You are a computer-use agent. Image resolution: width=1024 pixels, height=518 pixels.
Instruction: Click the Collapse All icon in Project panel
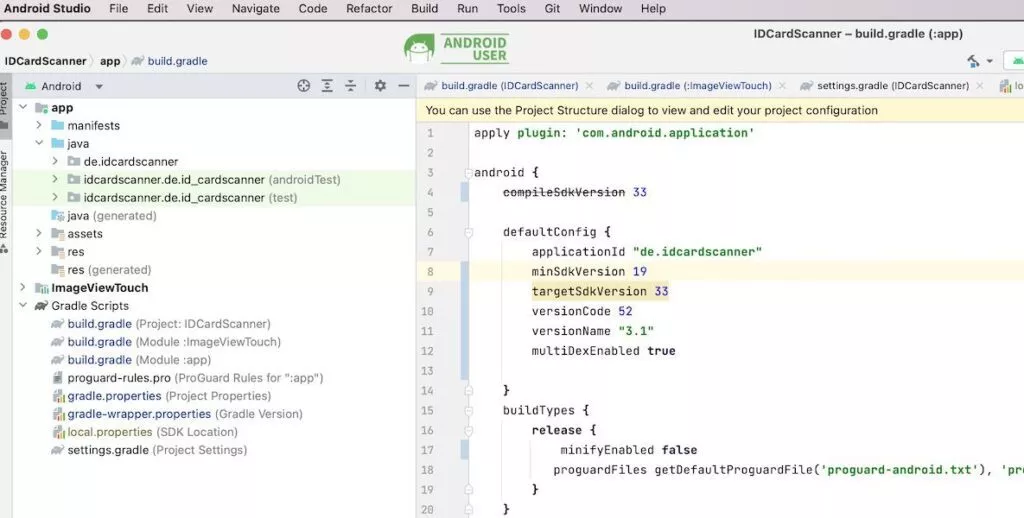pos(351,86)
